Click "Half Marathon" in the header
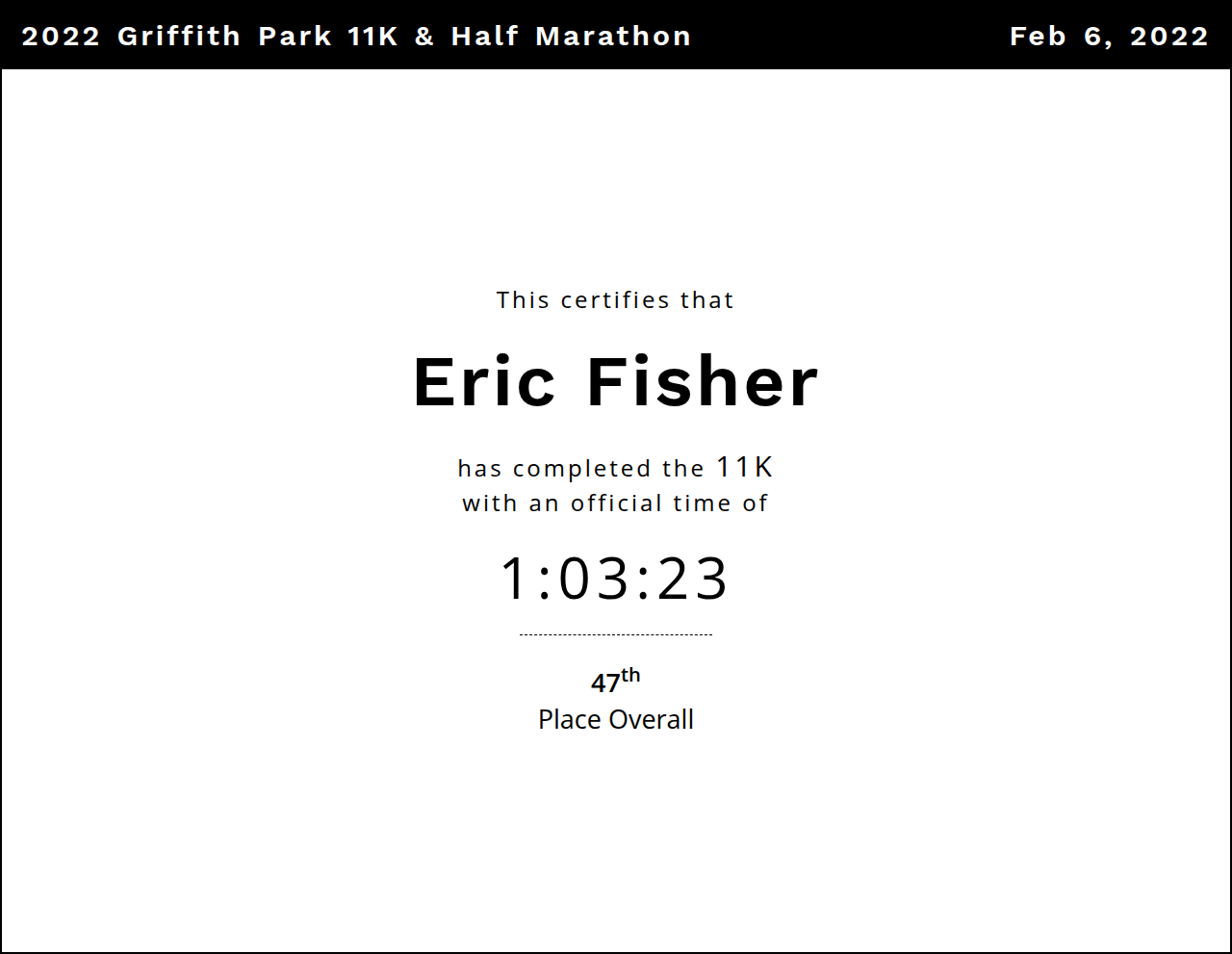 571,37
